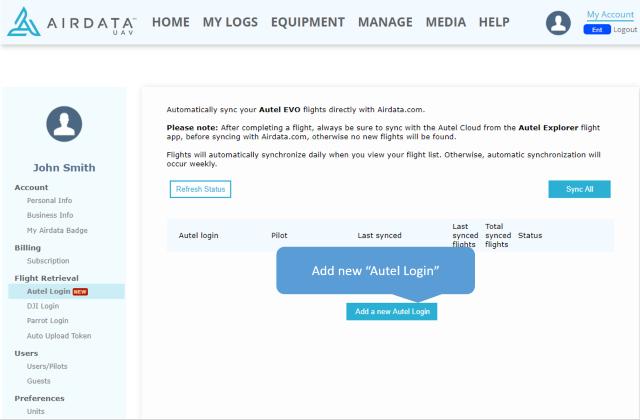Click the Airdata UAV logo
This screenshot has height=420, width=640.
click(x=72, y=22)
